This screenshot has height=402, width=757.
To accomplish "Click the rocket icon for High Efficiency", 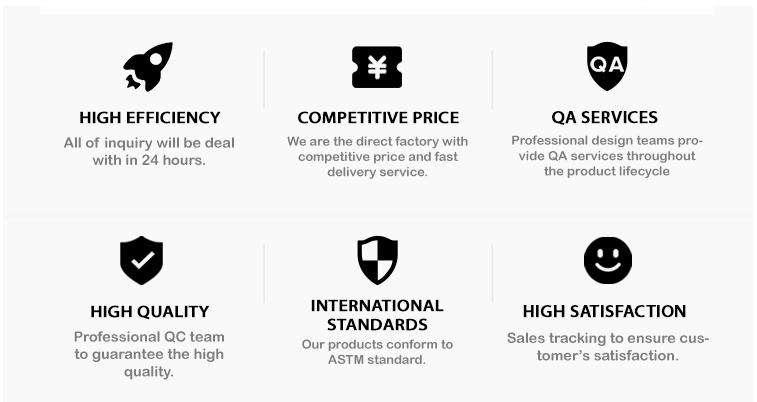I will pyautogui.click(x=148, y=67).
